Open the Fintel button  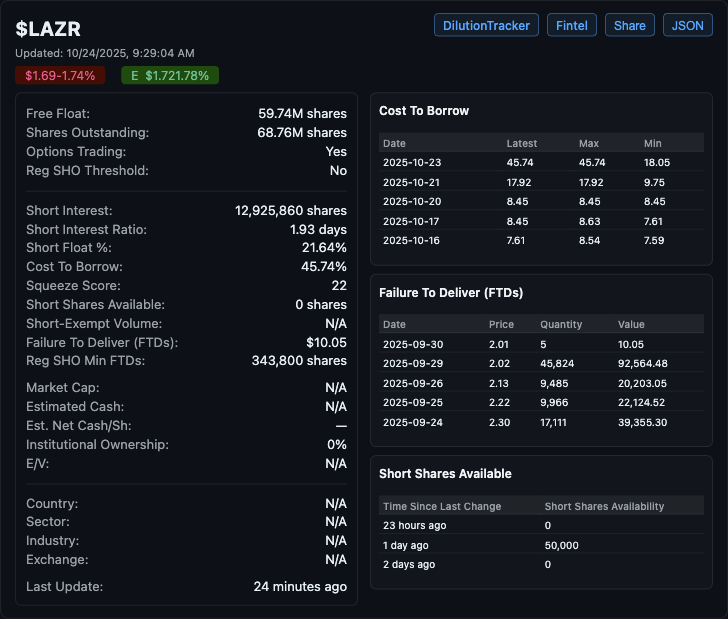click(x=572, y=25)
